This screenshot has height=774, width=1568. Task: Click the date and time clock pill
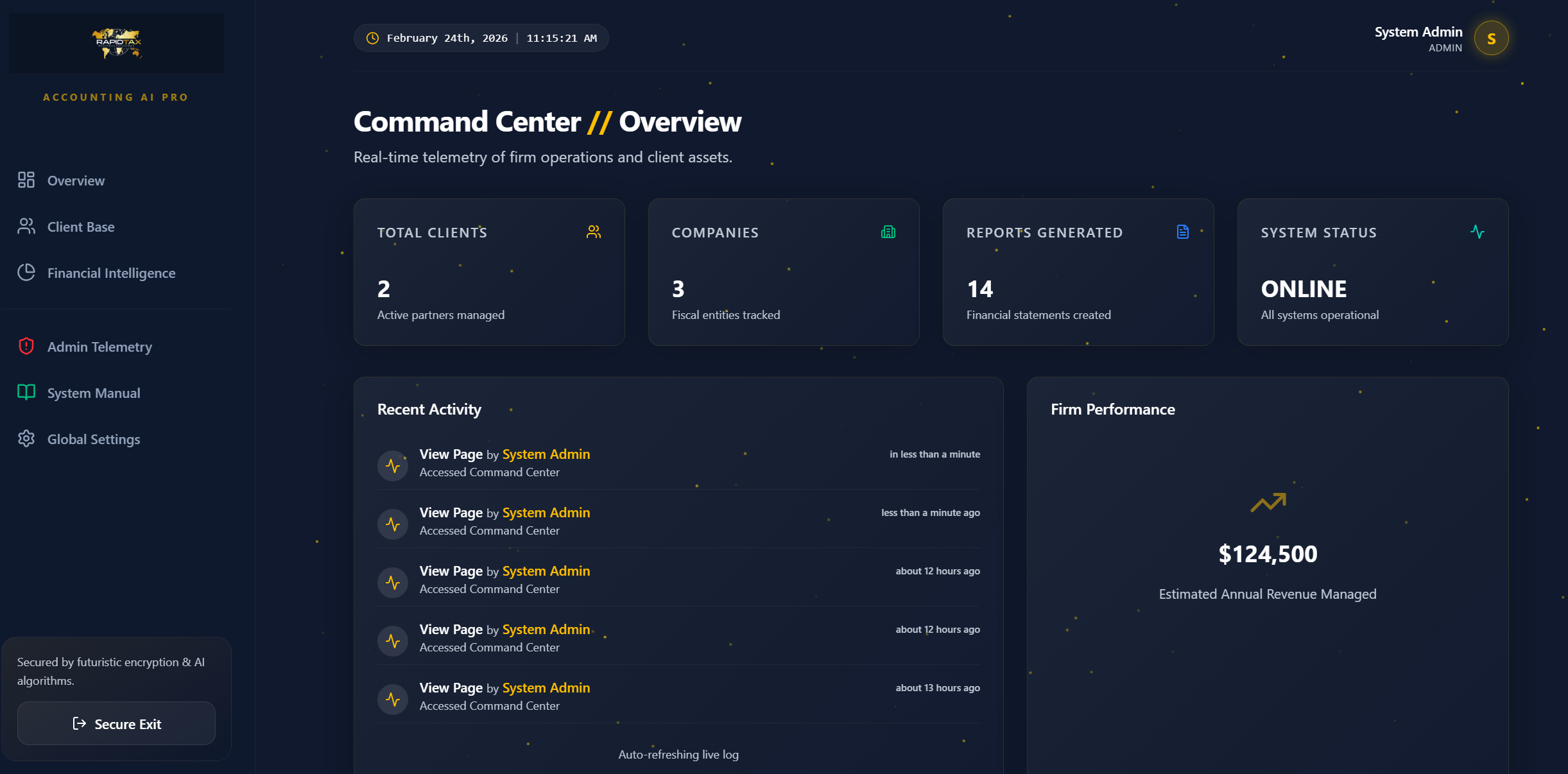(x=481, y=39)
